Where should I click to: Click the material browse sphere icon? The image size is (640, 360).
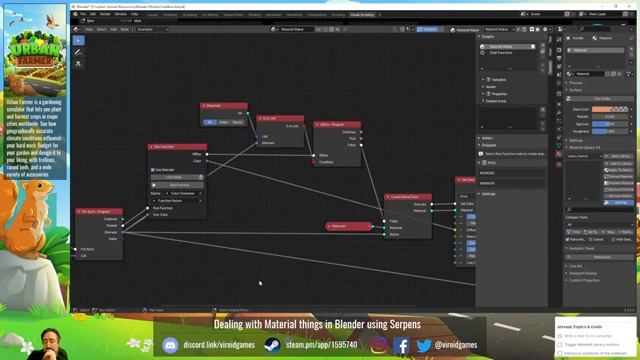pyautogui.click(x=570, y=74)
